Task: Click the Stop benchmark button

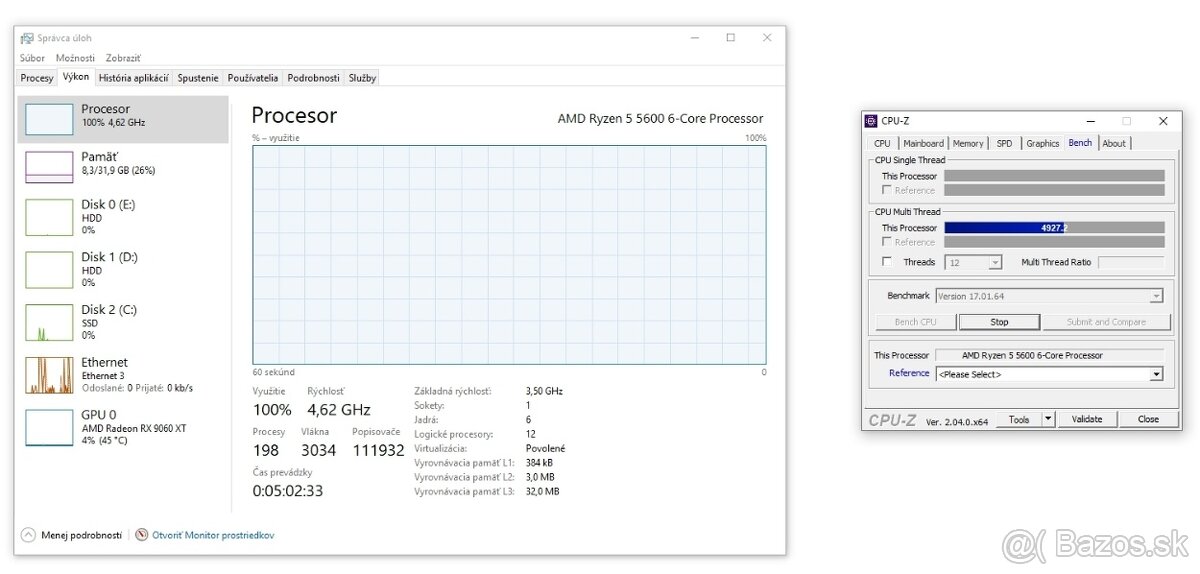Action: tap(999, 322)
